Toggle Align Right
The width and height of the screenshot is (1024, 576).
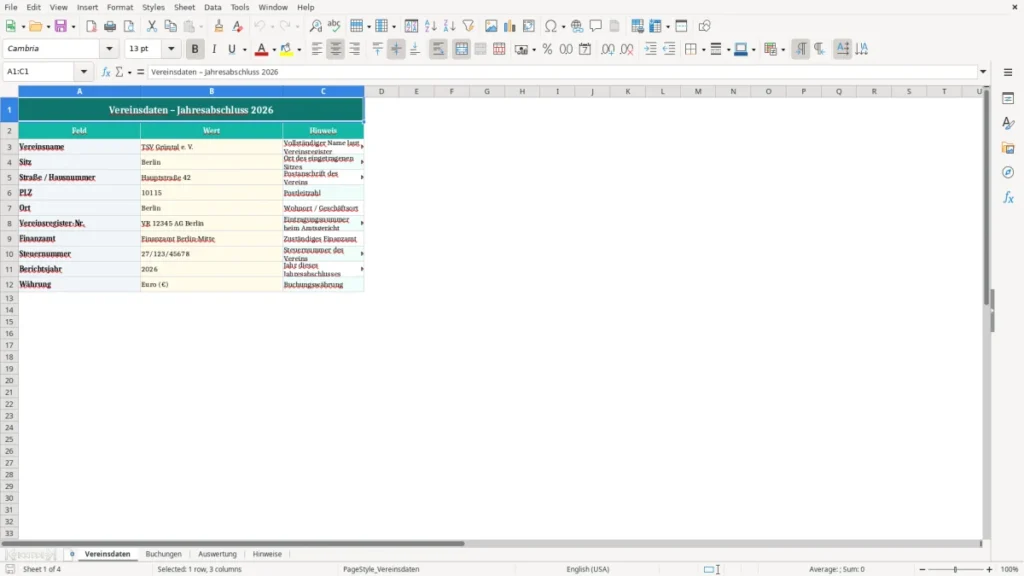click(x=355, y=49)
